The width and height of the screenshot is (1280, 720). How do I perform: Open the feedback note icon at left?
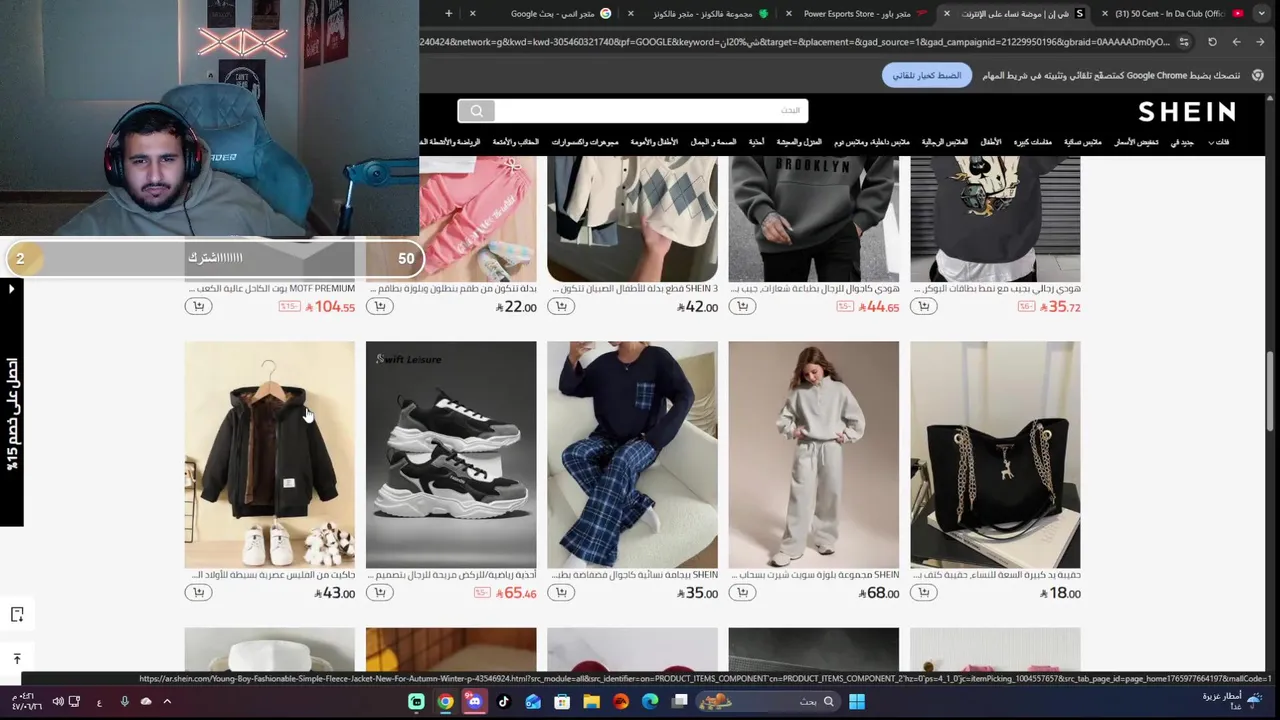tap(17, 614)
